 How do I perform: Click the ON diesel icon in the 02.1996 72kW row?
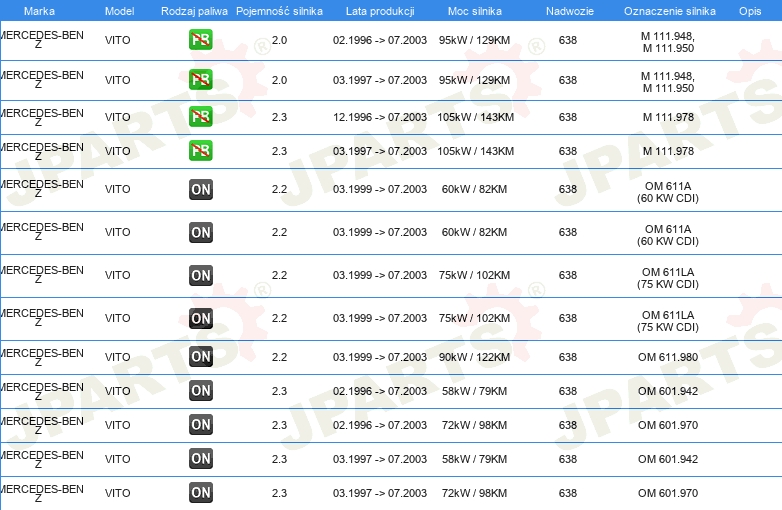pyautogui.click(x=201, y=425)
